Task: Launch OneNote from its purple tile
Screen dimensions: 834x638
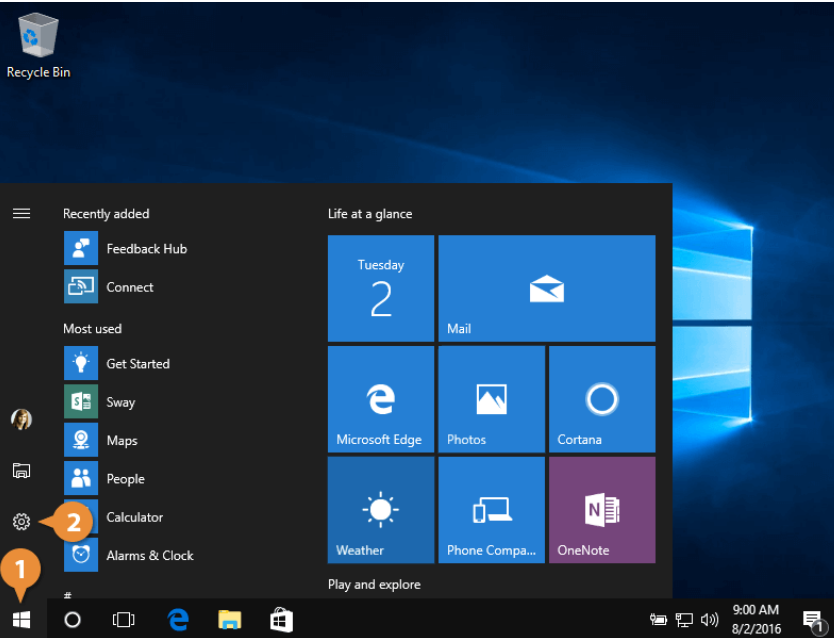Action: tap(602, 509)
